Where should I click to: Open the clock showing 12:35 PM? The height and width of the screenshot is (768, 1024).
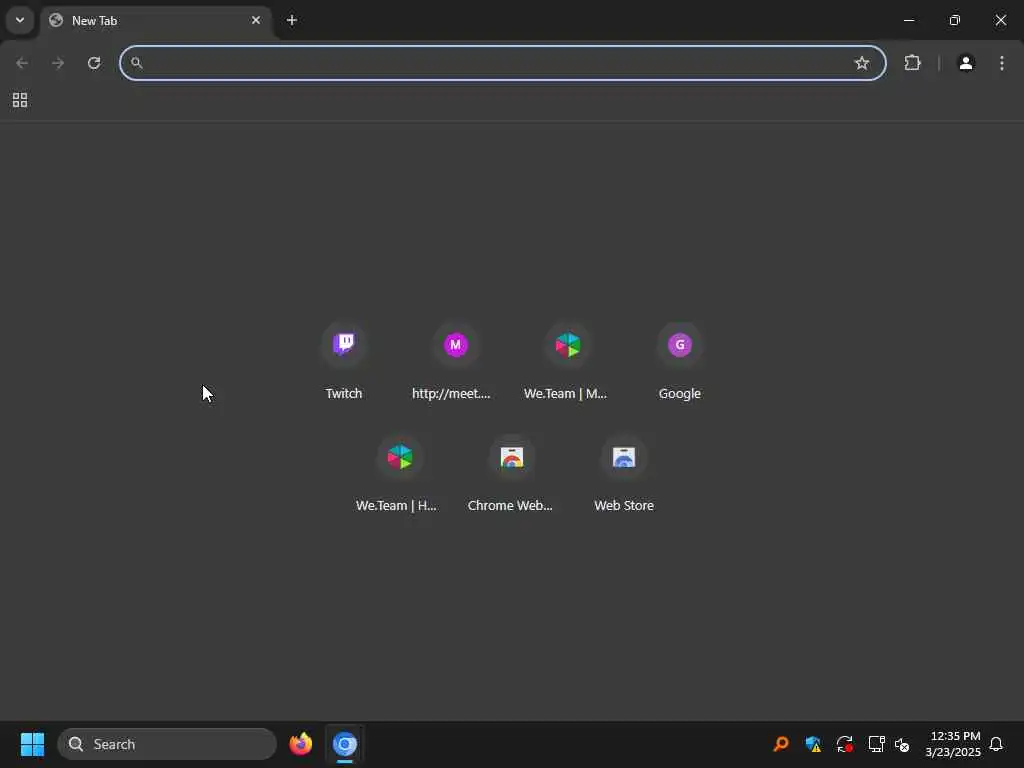pyautogui.click(x=953, y=744)
